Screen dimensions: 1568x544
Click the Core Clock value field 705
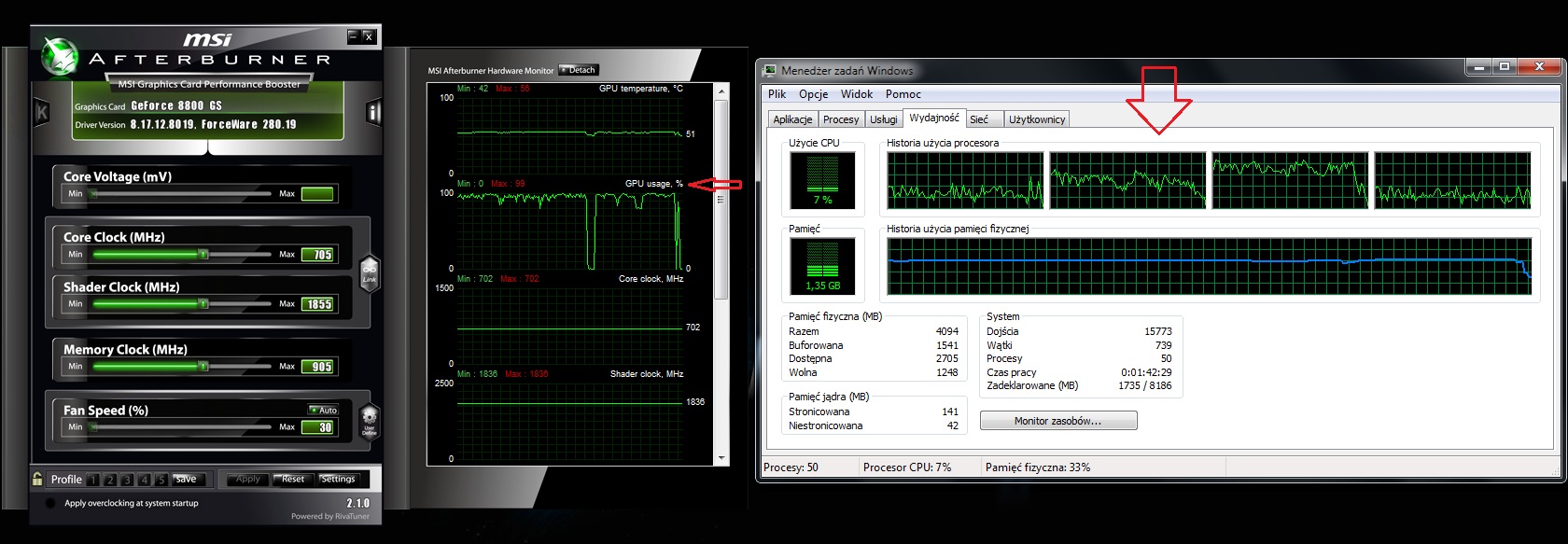click(317, 255)
